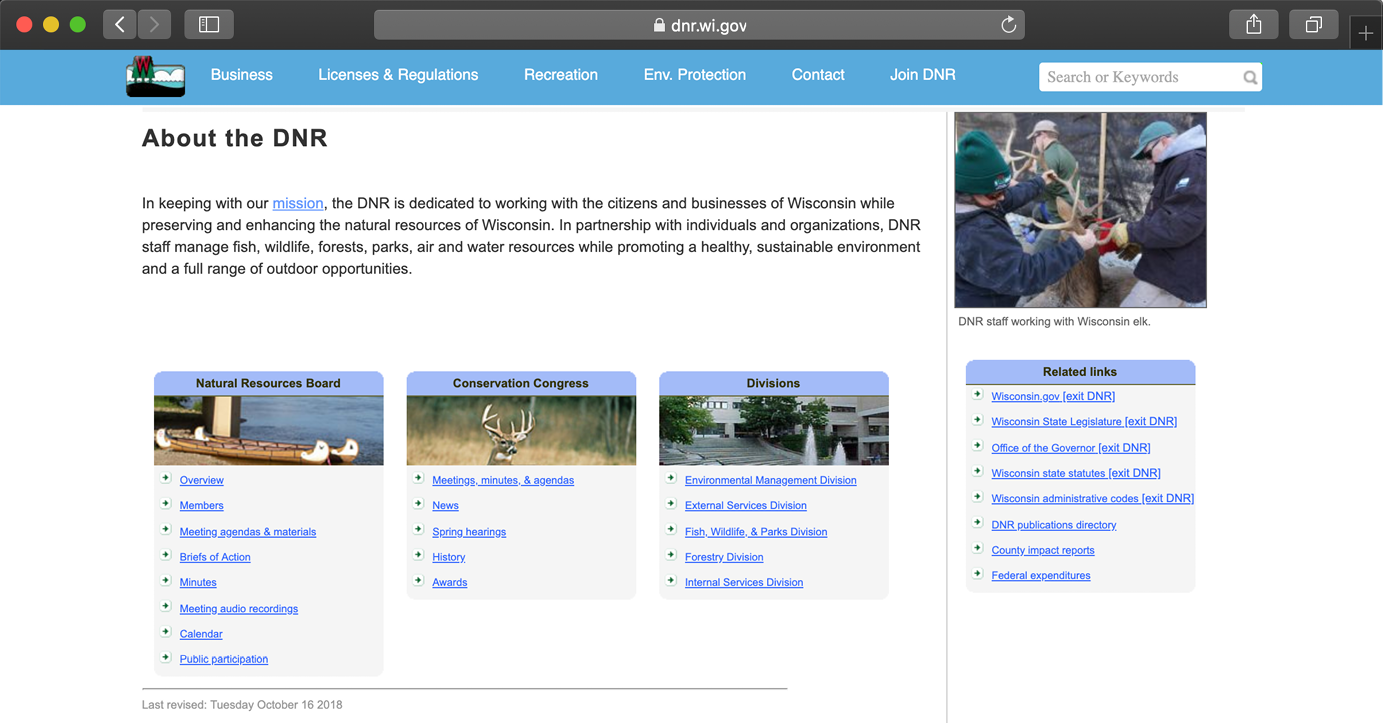
Task: Open Office of the Governor link
Action: (x=1071, y=448)
